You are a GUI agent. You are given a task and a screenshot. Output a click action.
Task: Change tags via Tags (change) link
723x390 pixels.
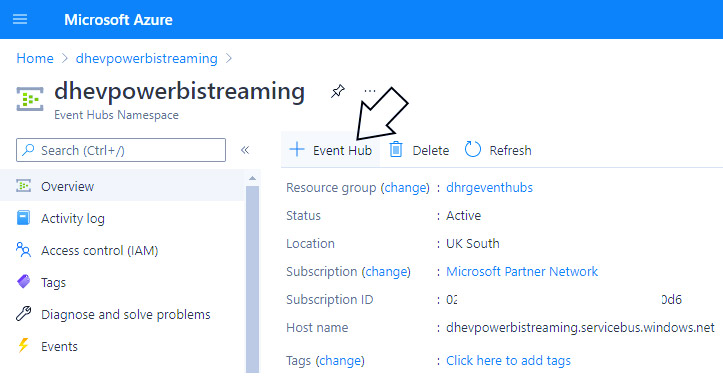coord(341,360)
